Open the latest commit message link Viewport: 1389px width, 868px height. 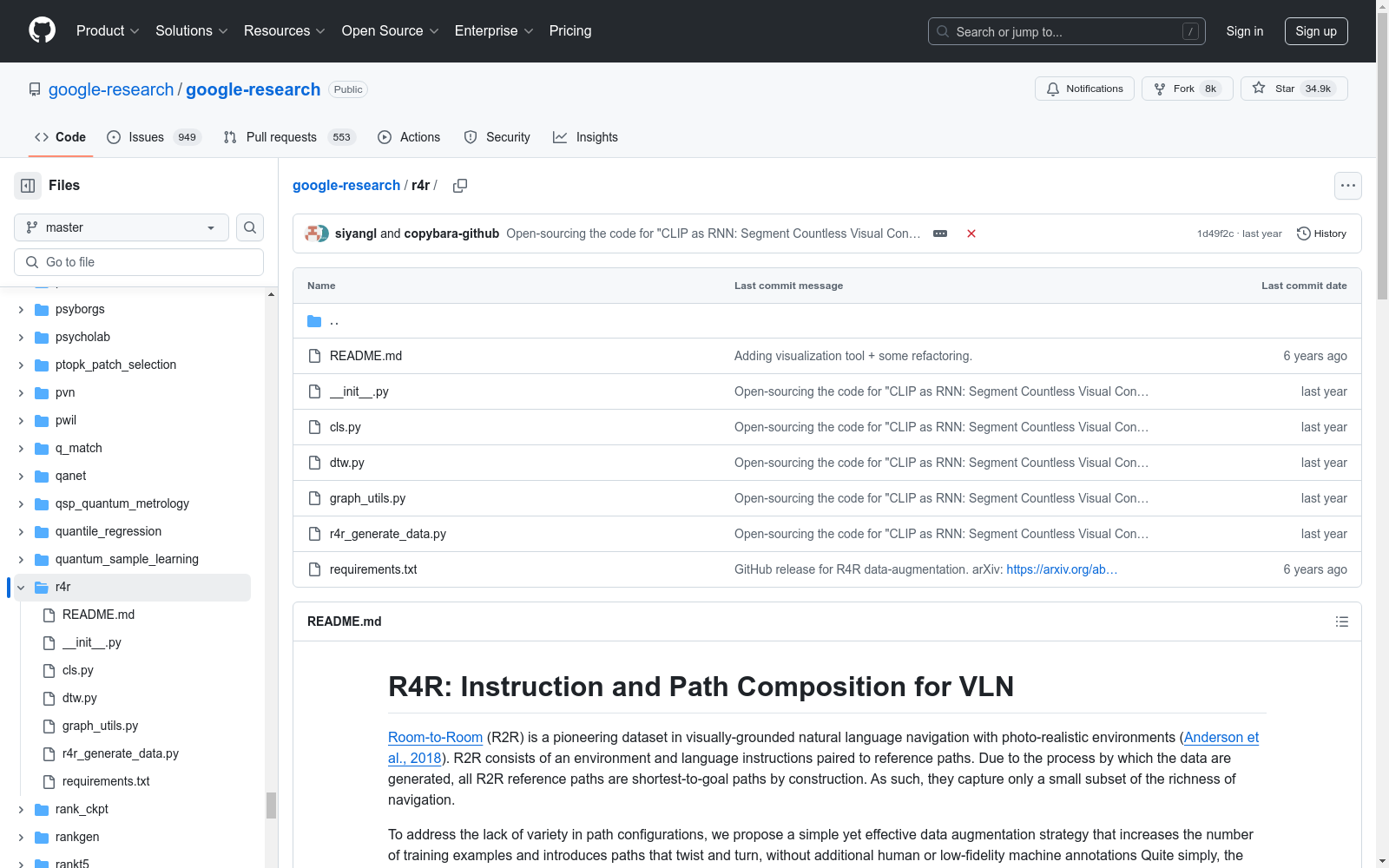[x=713, y=233]
